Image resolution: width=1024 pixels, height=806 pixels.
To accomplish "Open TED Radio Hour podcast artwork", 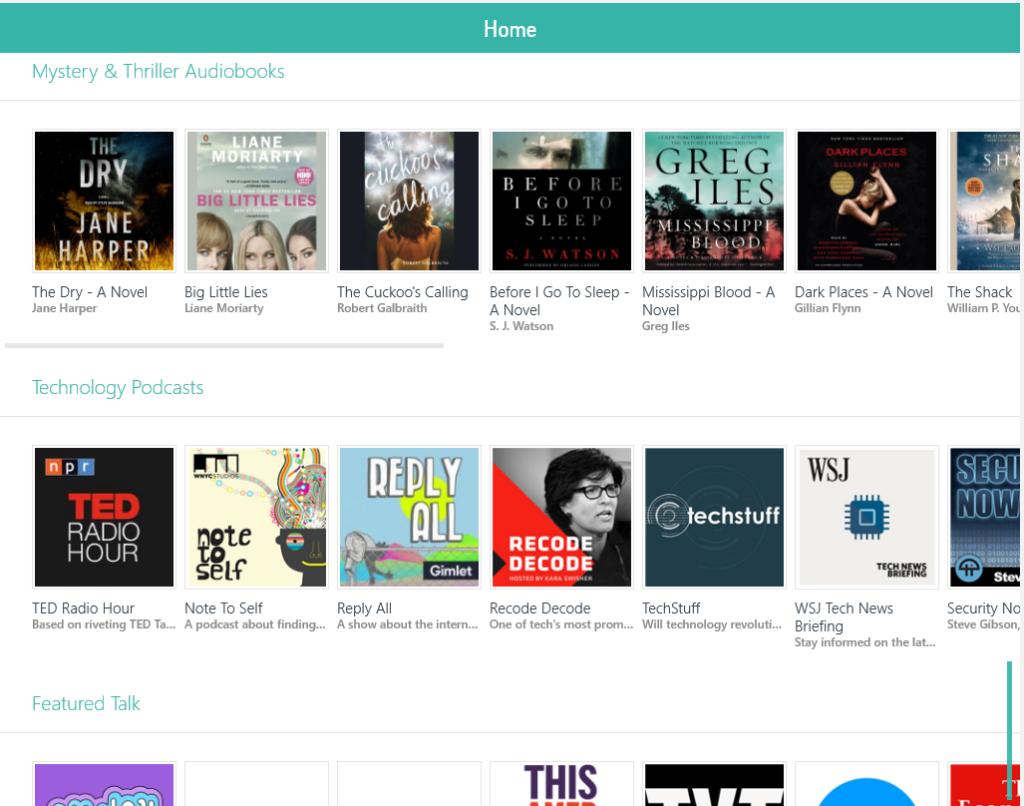I will 104,517.
